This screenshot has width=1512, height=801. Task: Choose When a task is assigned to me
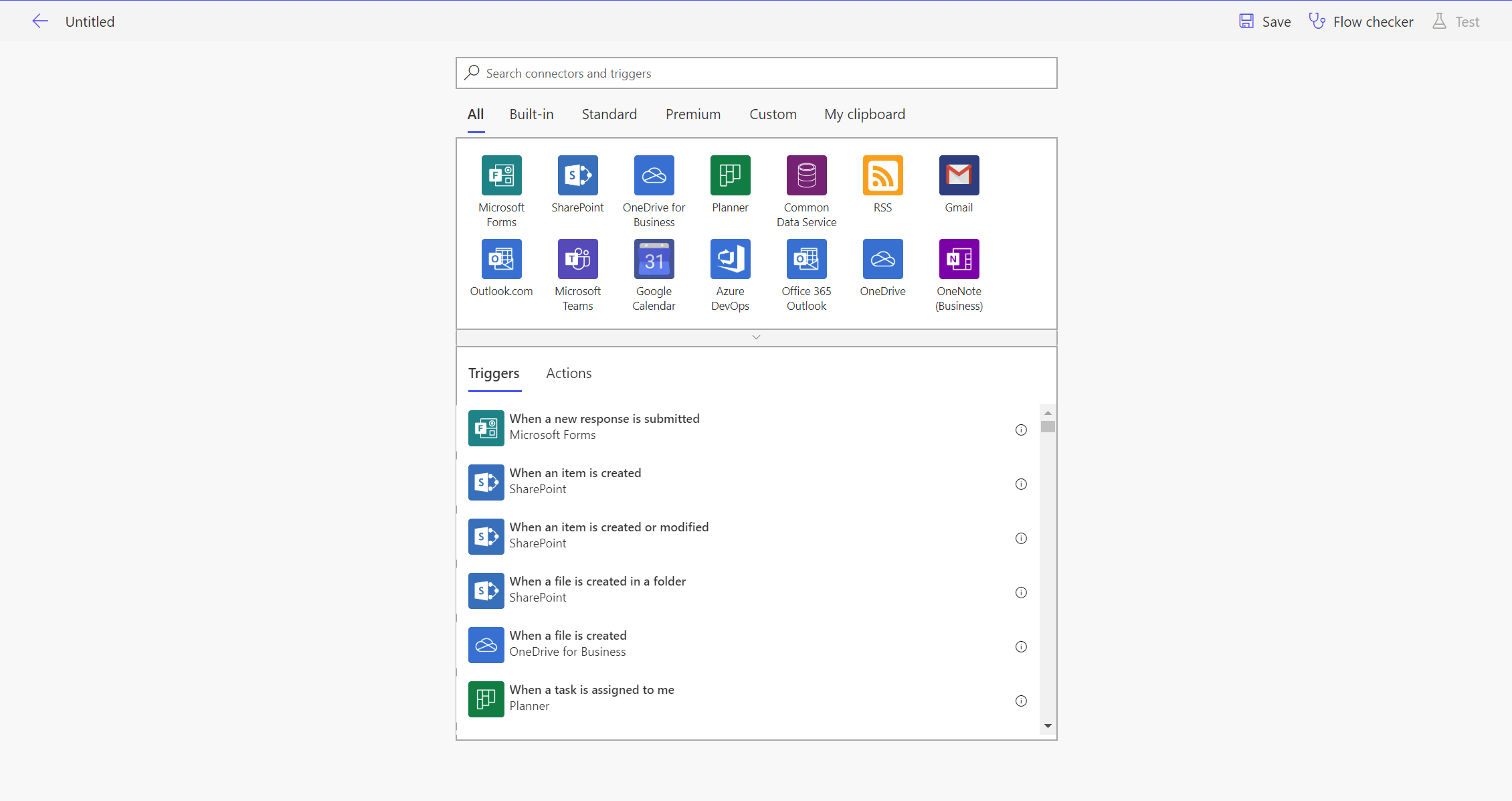point(748,699)
